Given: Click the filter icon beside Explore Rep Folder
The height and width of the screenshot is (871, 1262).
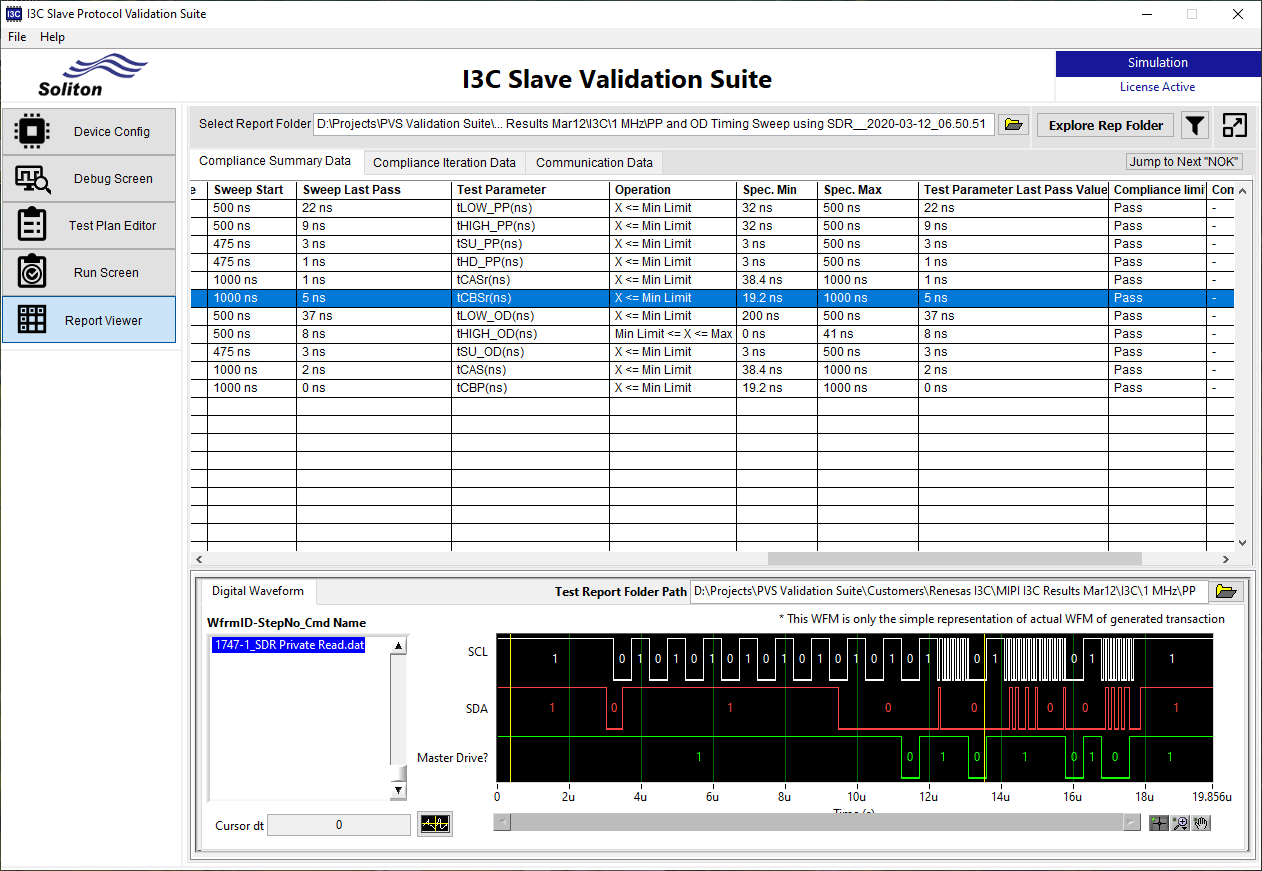Looking at the screenshot, I should pyautogui.click(x=1195, y=125).
